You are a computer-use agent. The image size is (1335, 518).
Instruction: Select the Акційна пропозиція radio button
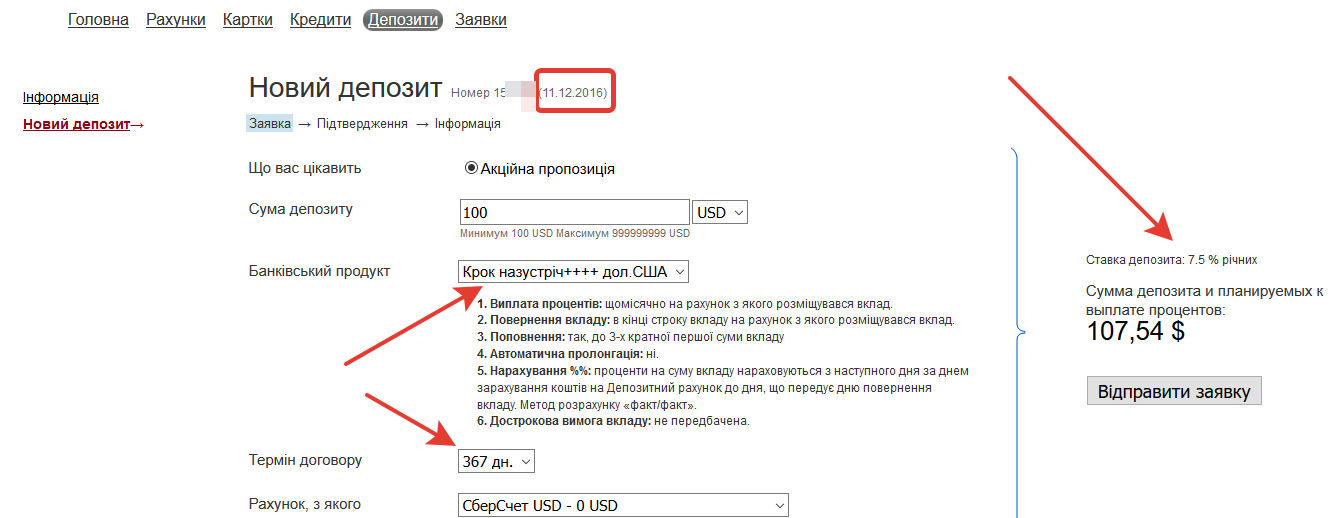click(x=472, y=169)
